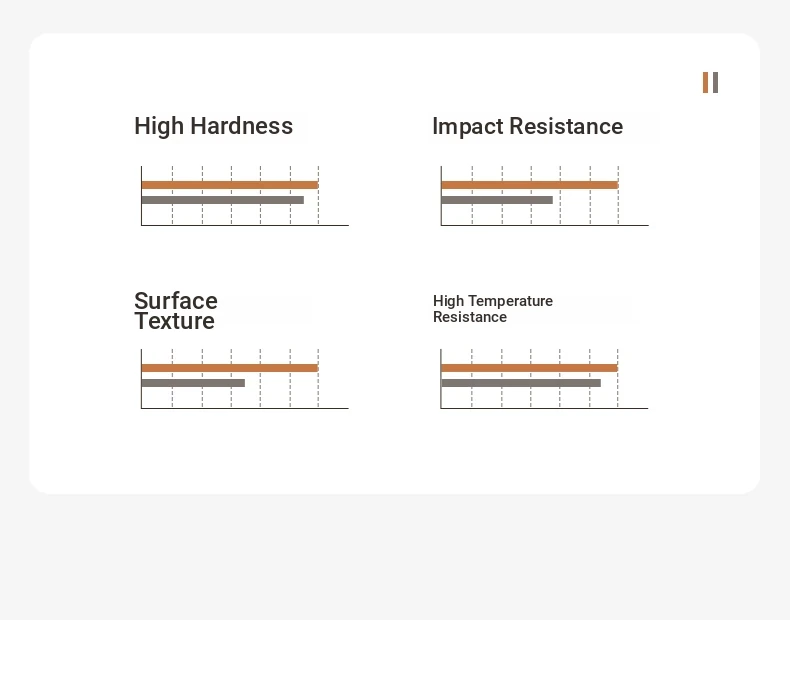Click the Surface Texture heading
Viewport: 790px width, 689px height.
tap(176, 311)
